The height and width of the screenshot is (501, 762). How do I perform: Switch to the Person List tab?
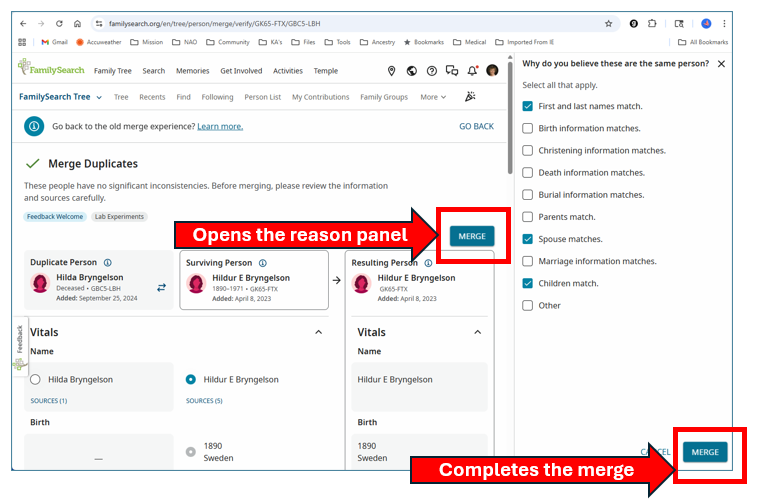pyautogui.click(x=262, y=97)
